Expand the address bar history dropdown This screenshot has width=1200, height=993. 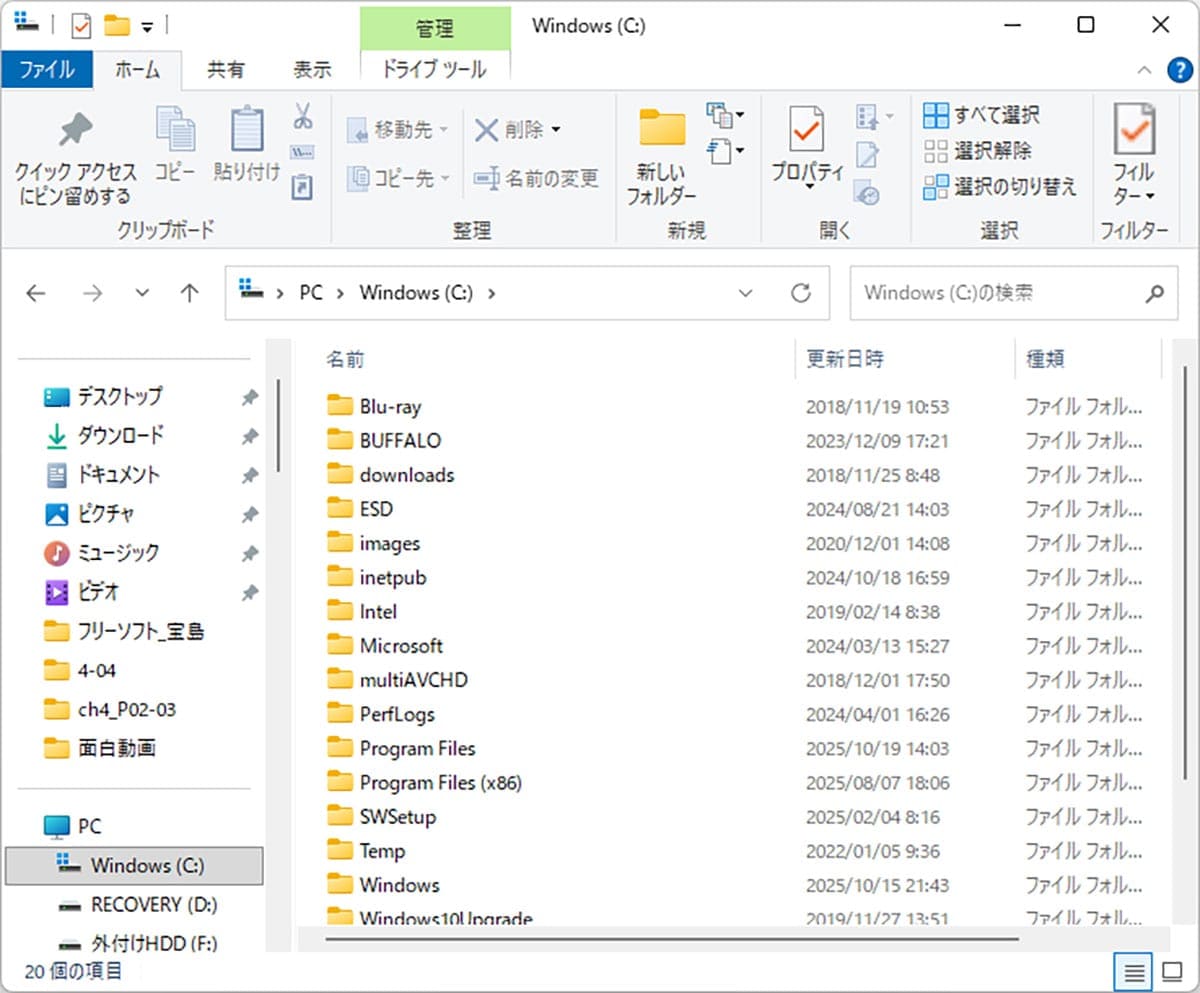745,293
